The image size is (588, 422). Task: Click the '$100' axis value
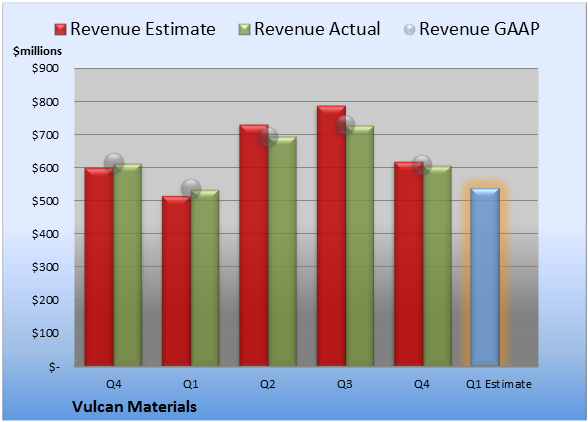[x=45, y=333]
